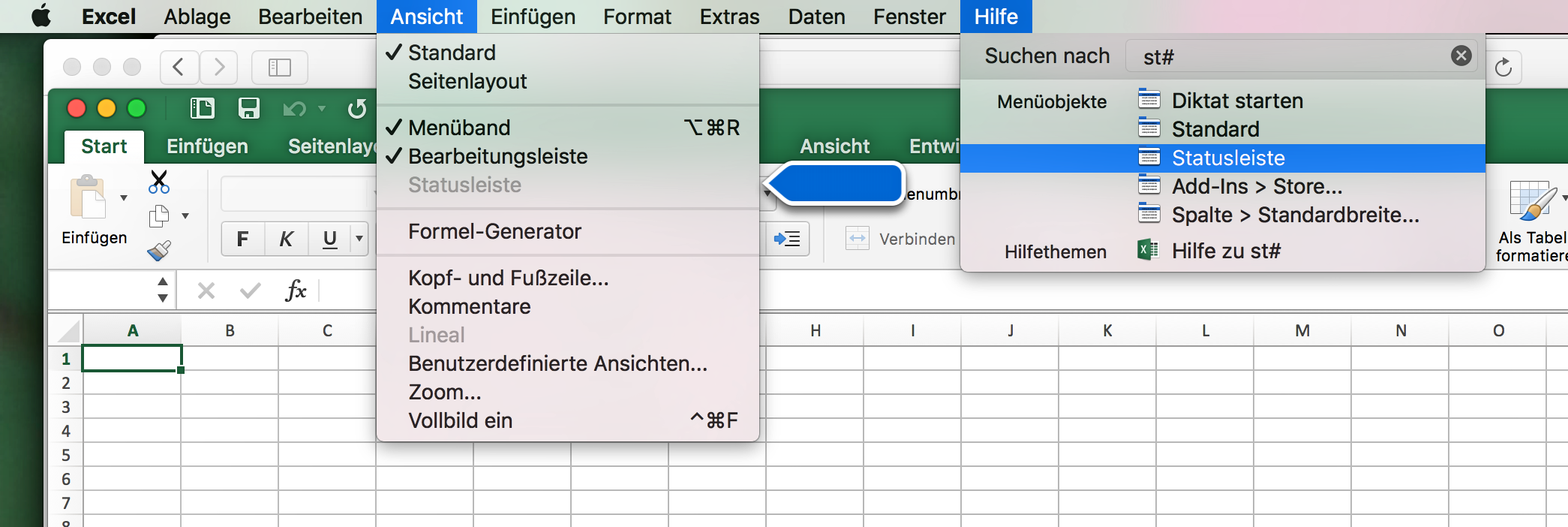This screenshot has height=527, width=1568.
Task: Open the insert function fx button
Action: 296,291
